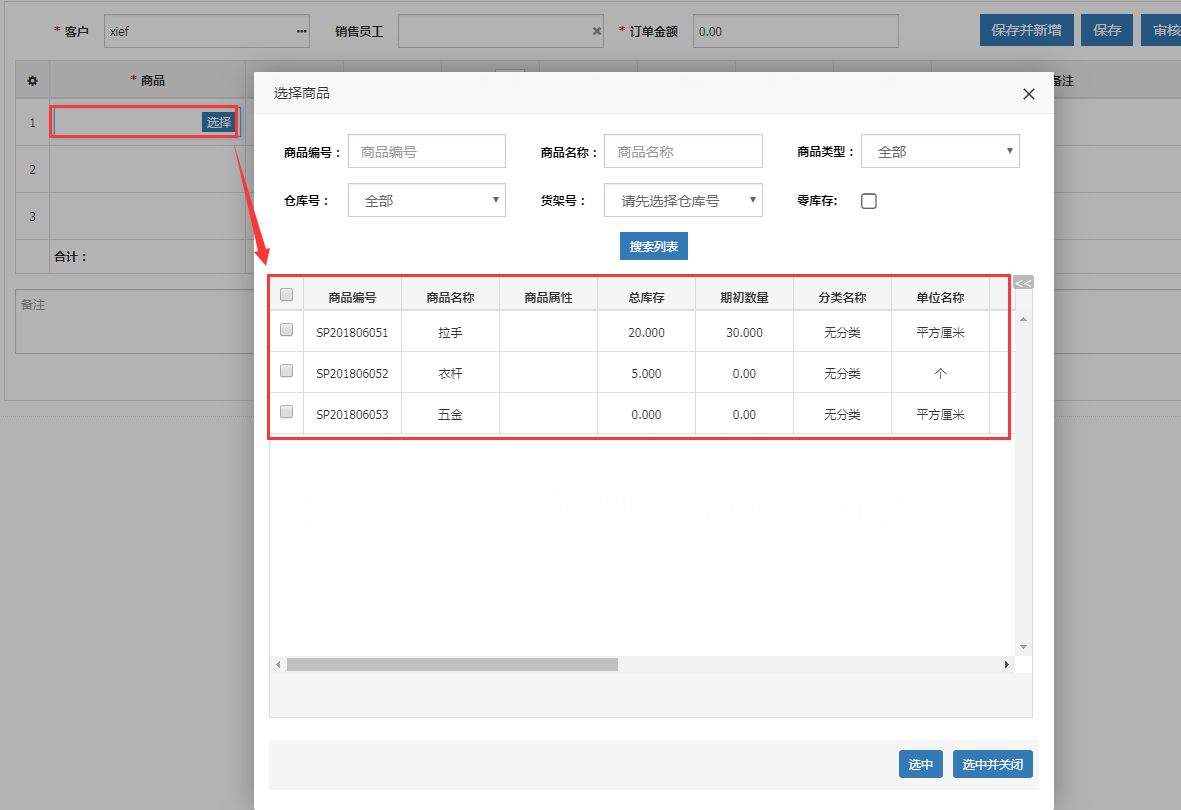This screenshot has height=810, width=1181.
Task: Click the 选中 button
Action: pos(920,764)
